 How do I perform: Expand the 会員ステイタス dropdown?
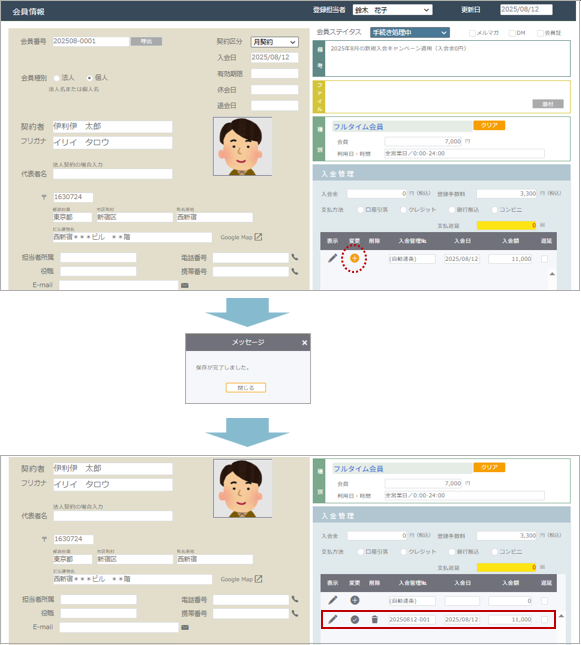click(409, 32)
